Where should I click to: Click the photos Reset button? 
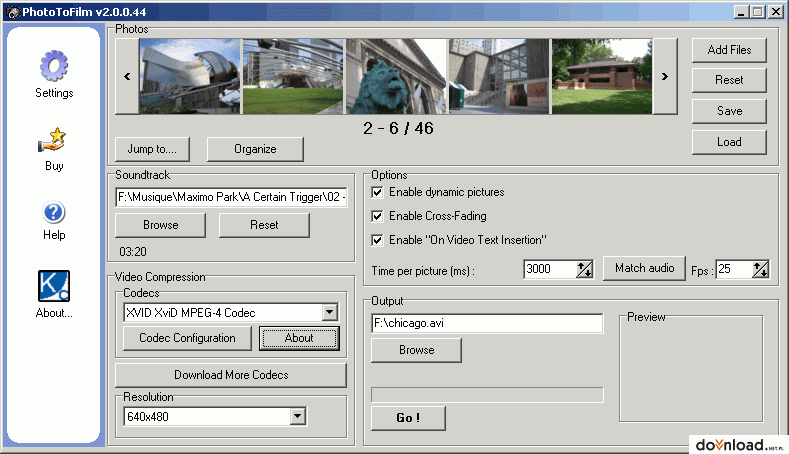click(729, 80)
